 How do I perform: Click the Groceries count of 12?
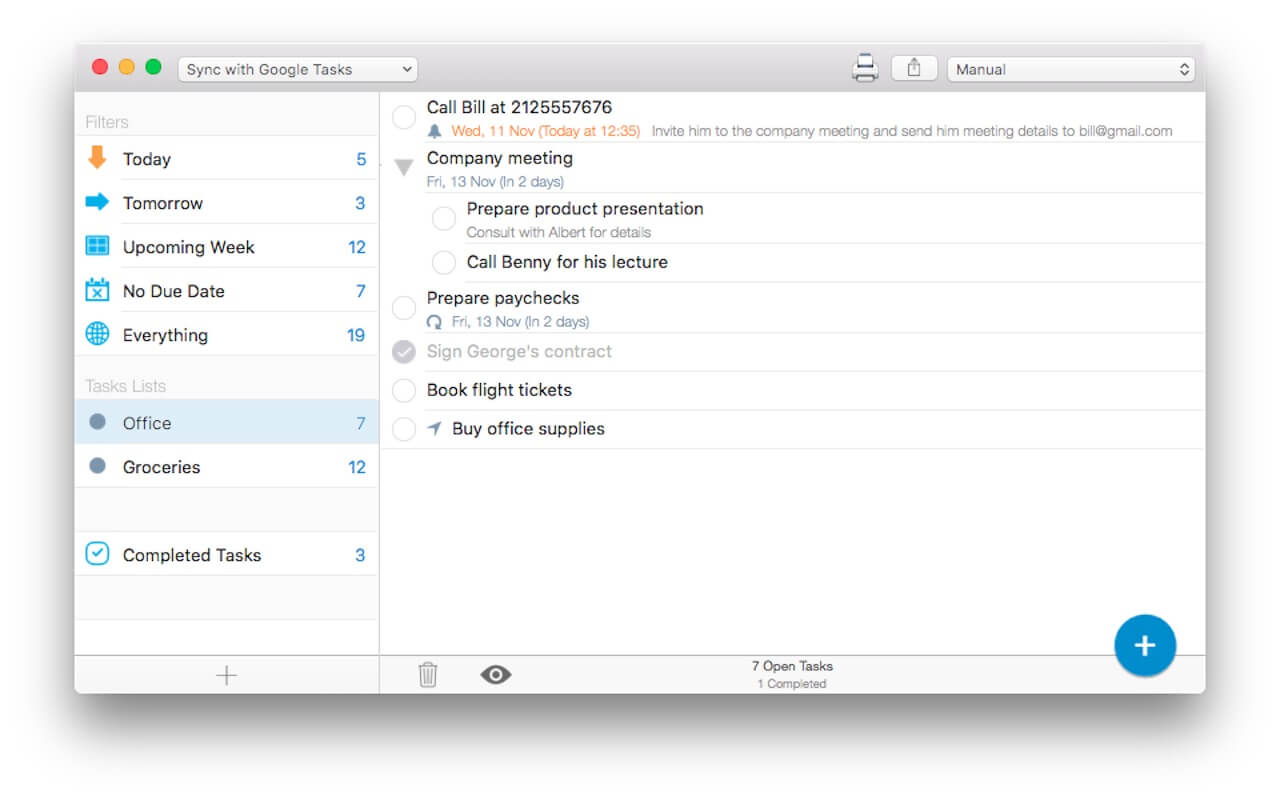357,467
